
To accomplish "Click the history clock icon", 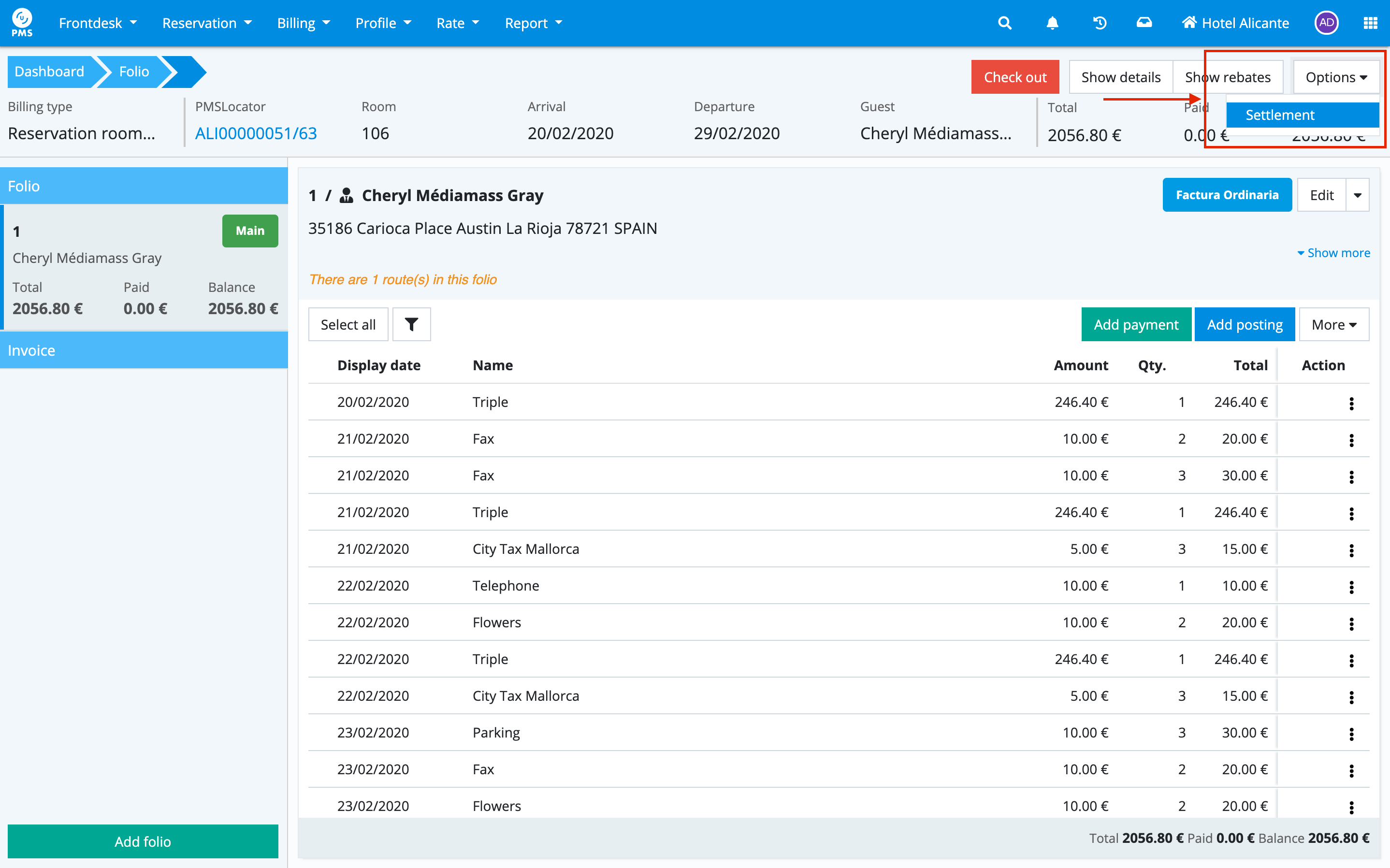I will coord(1100,23).
